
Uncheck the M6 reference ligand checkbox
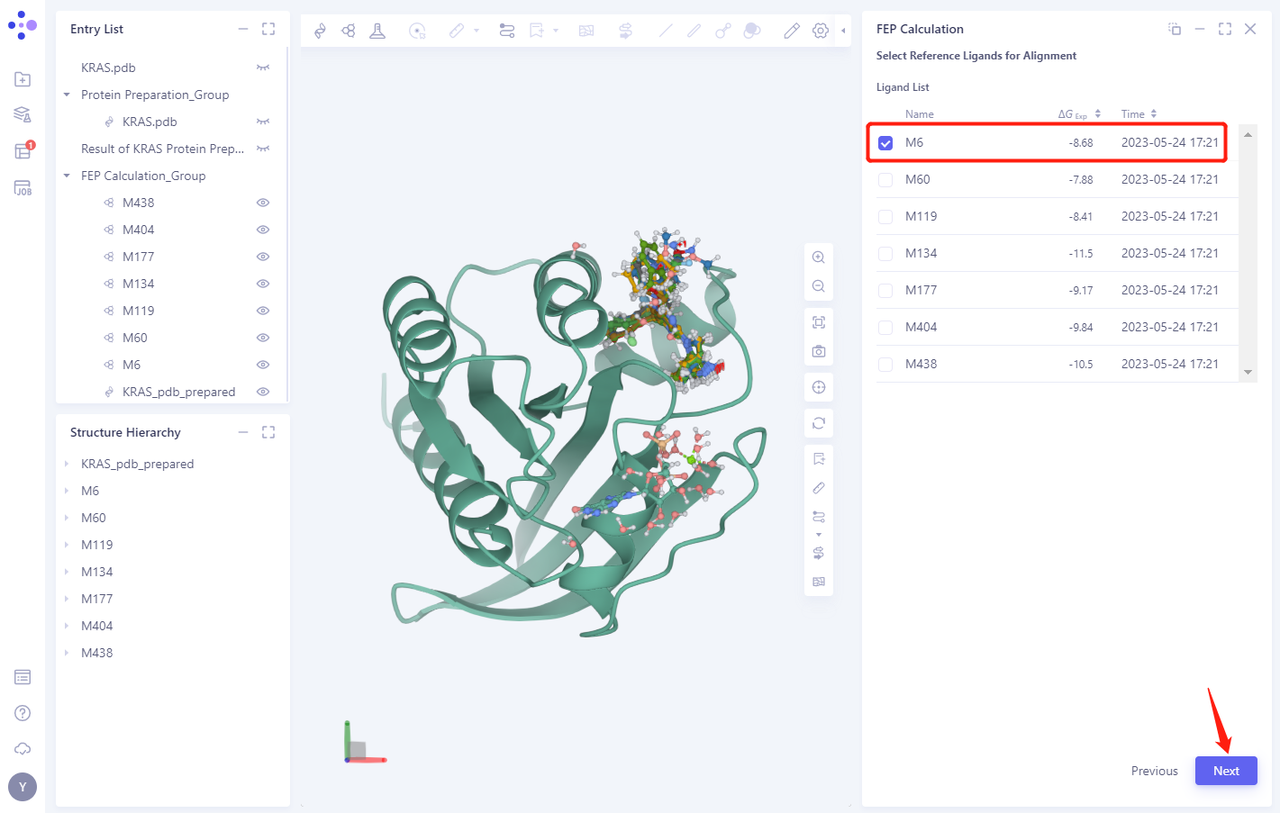pos(885,143)
